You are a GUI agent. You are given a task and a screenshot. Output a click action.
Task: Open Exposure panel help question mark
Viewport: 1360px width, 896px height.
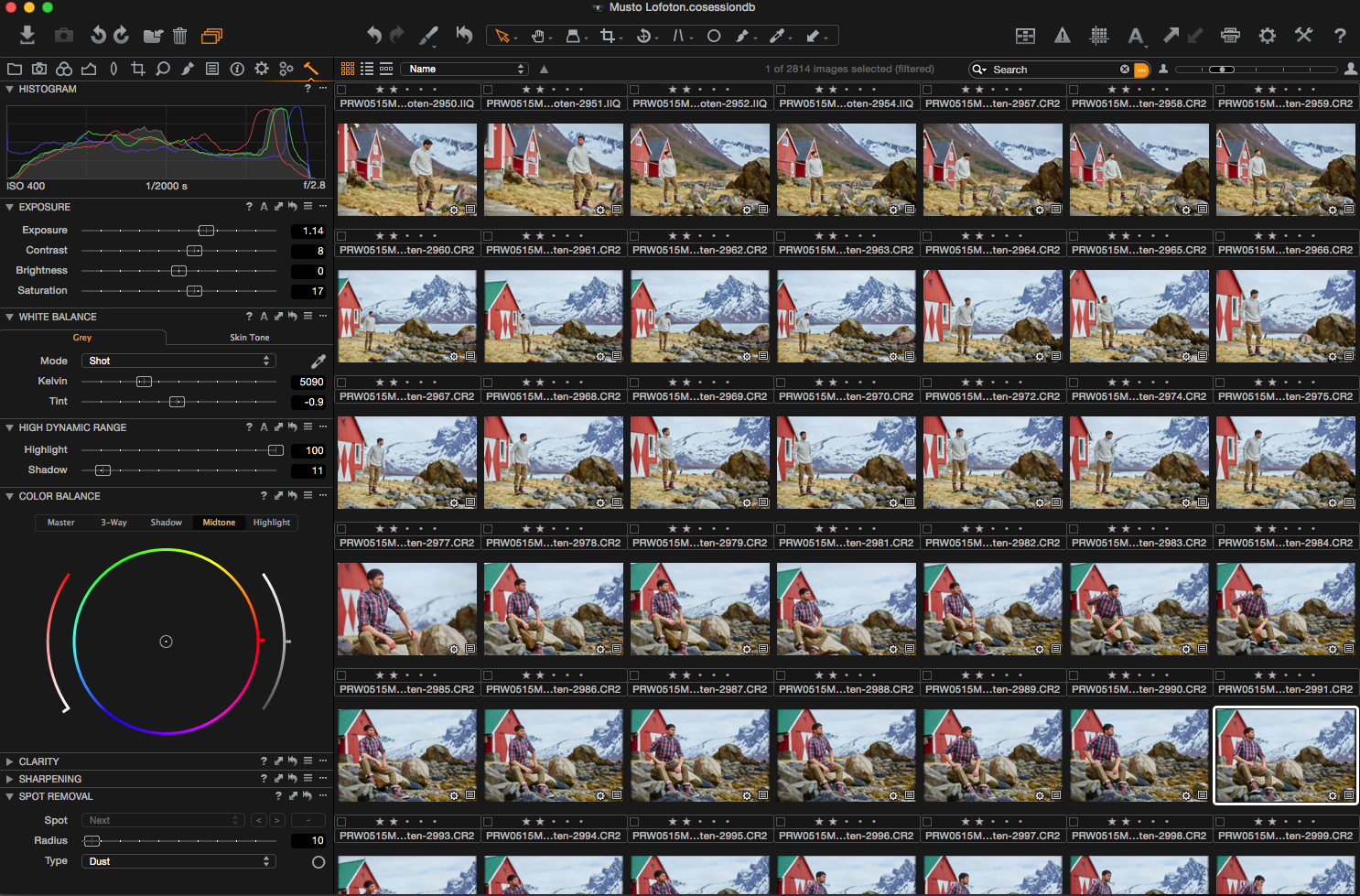pos(249,207)
